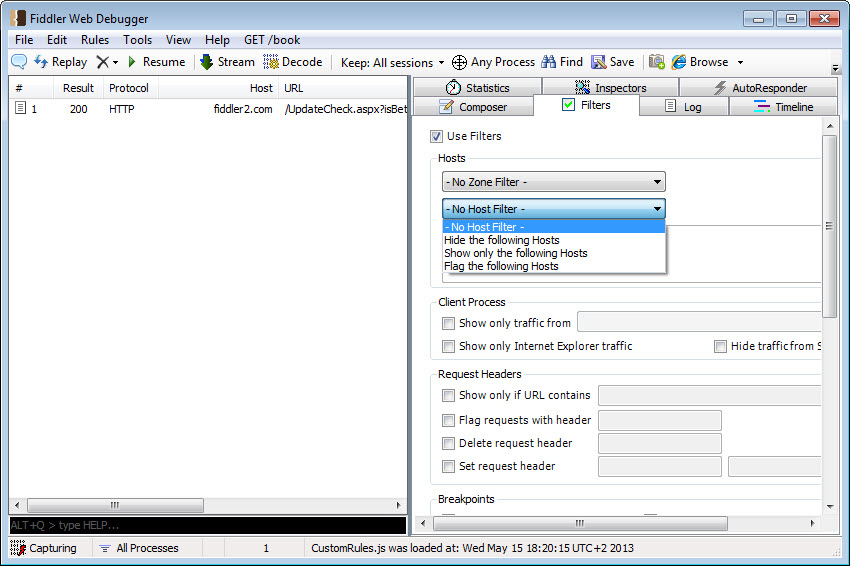Enable Show only traffic from checkbox
This screenshot has height=566, width=850.
click(448, 324)
